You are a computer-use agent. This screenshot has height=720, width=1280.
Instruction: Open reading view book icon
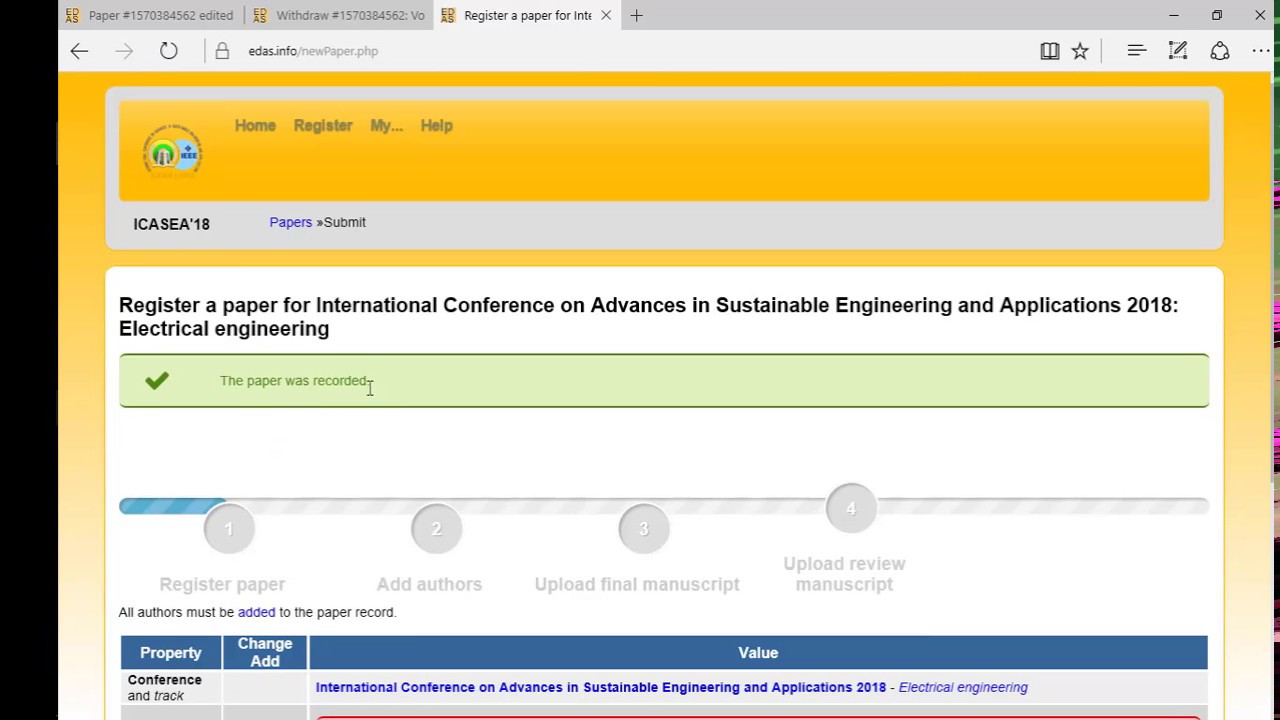(1050, 51)
